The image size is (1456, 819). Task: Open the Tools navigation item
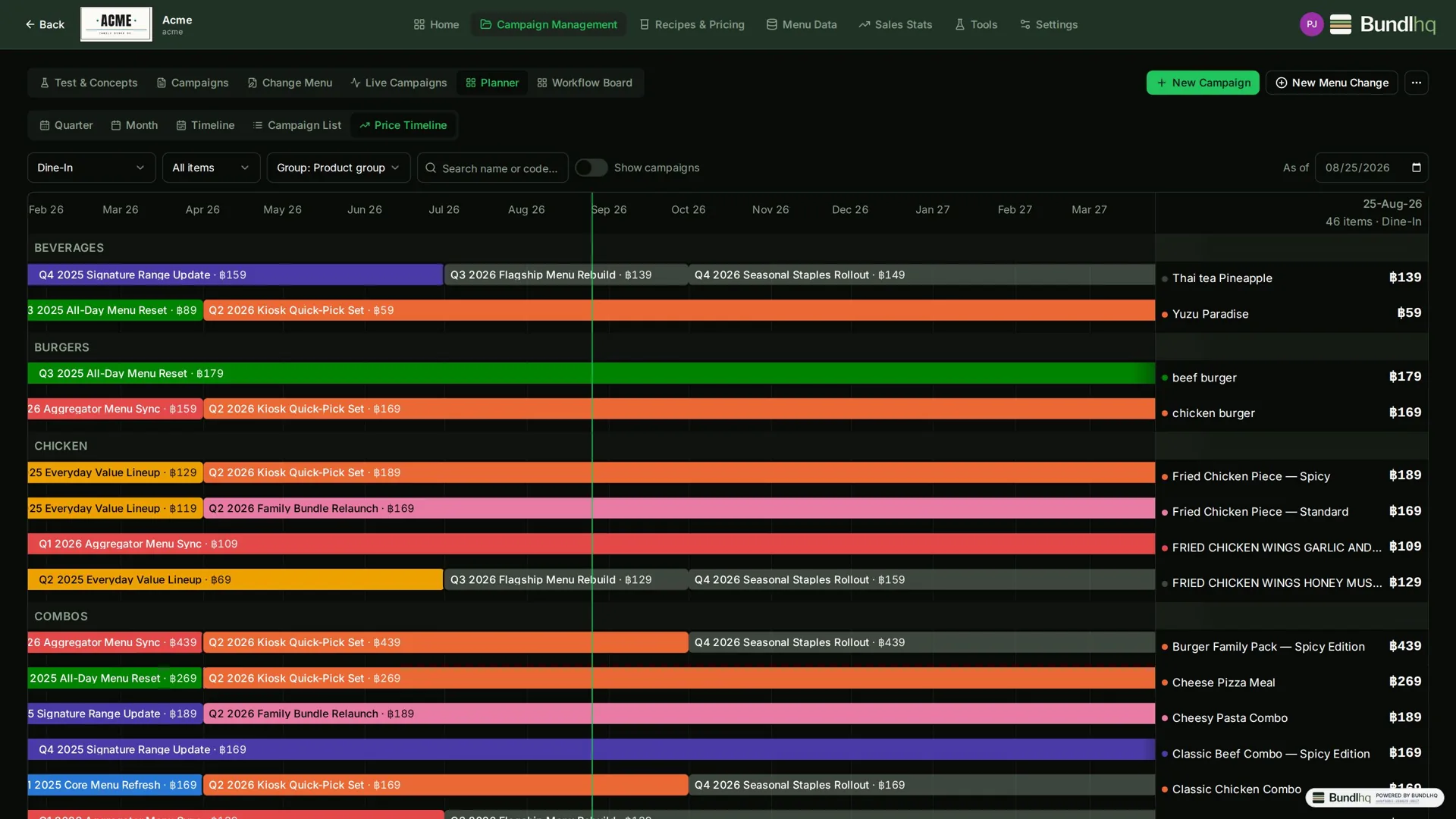click(x=976, y=24)
